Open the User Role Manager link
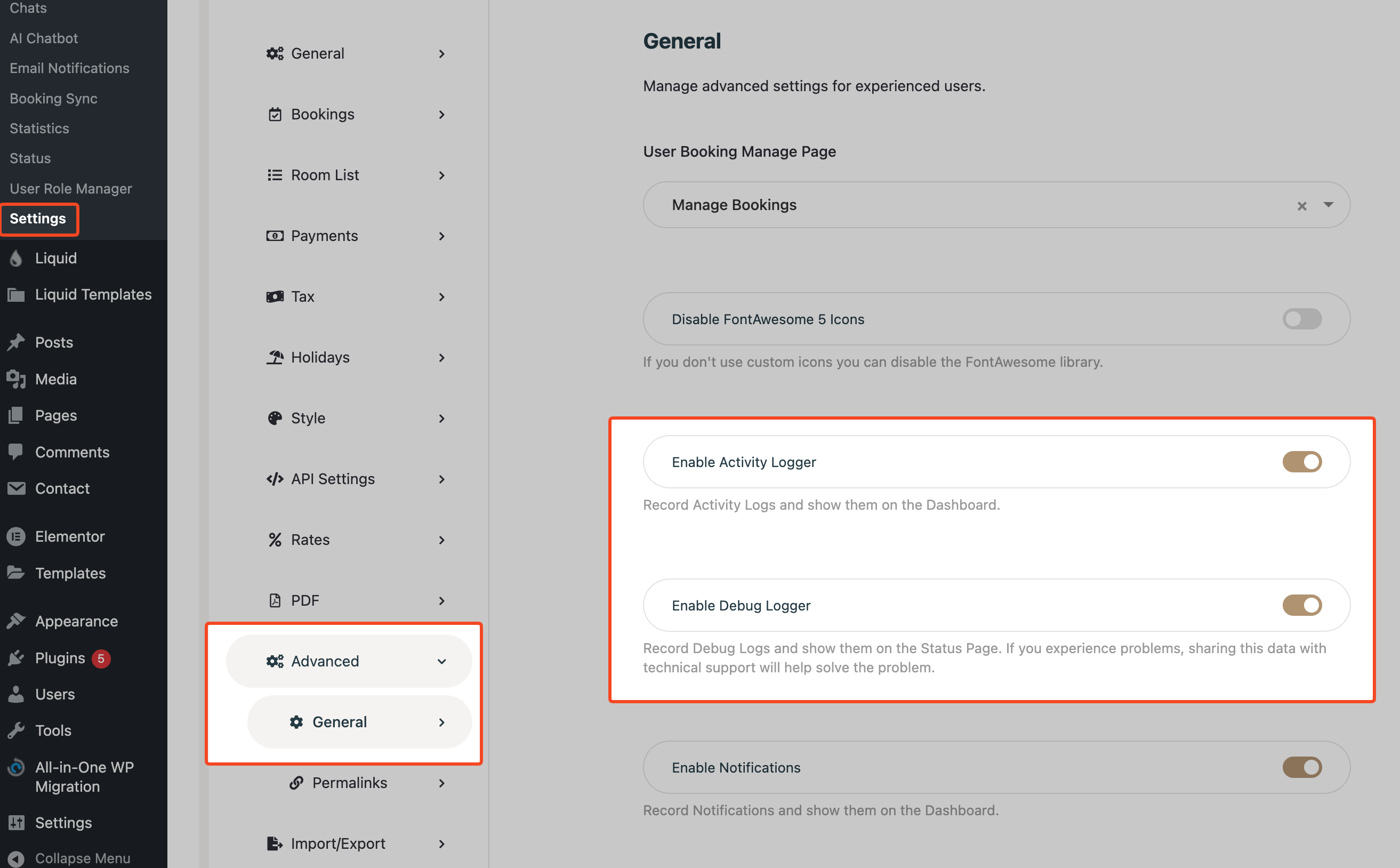The image size is (1400, 868). [x=70, y=188]
